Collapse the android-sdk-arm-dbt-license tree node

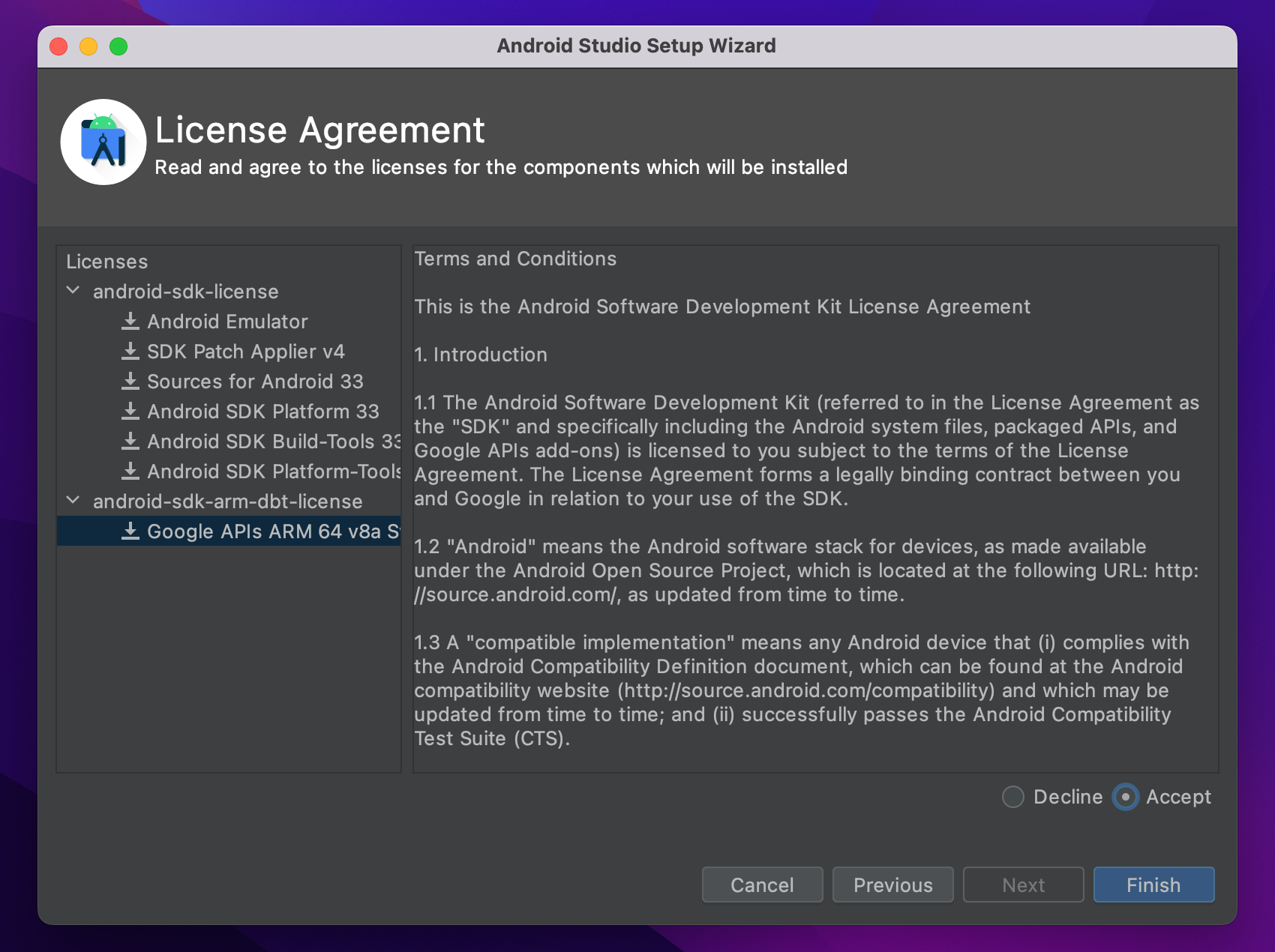(73, 500)
